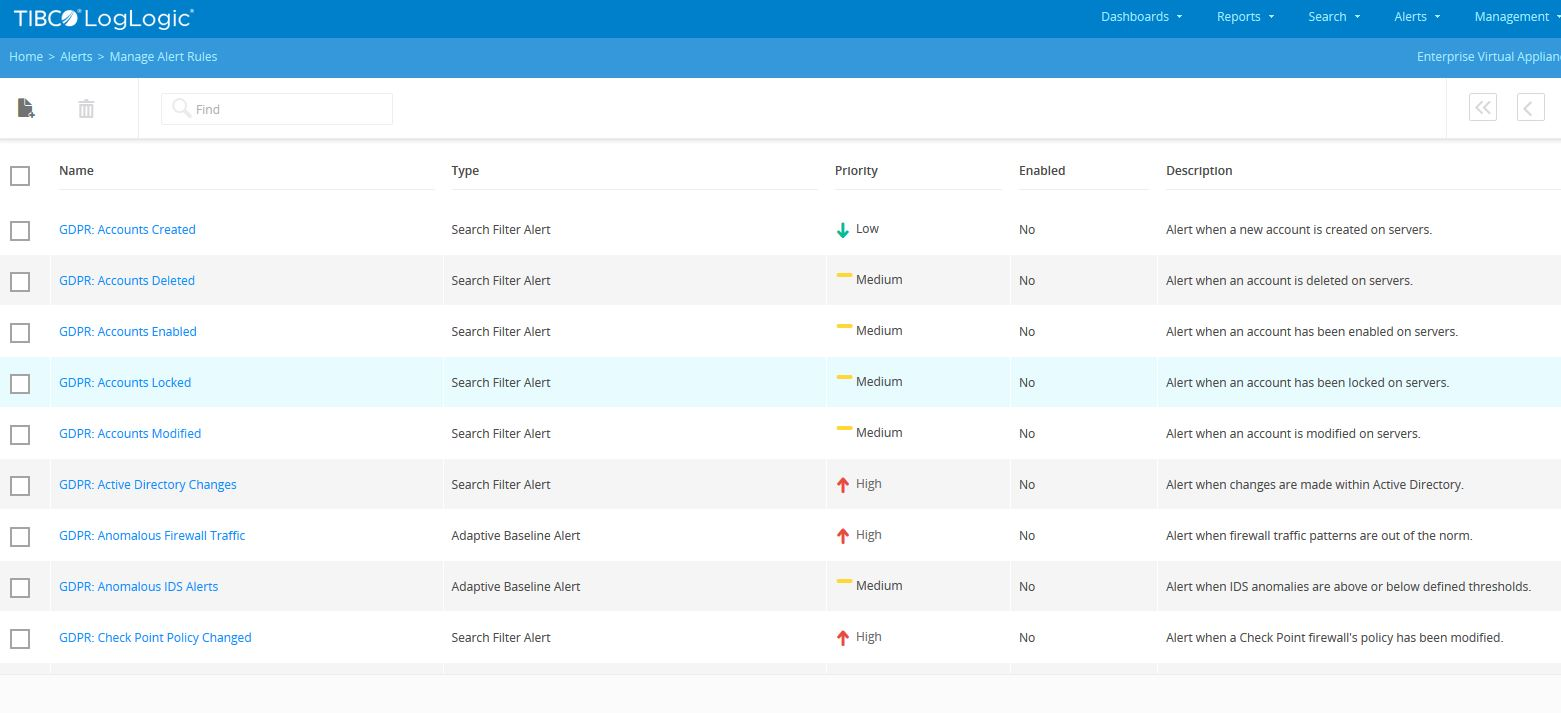The height and width of the screenshot is (713, 1561).
Task: Toggle the select-all checkbox in header
Action: (x=20, y=176)
